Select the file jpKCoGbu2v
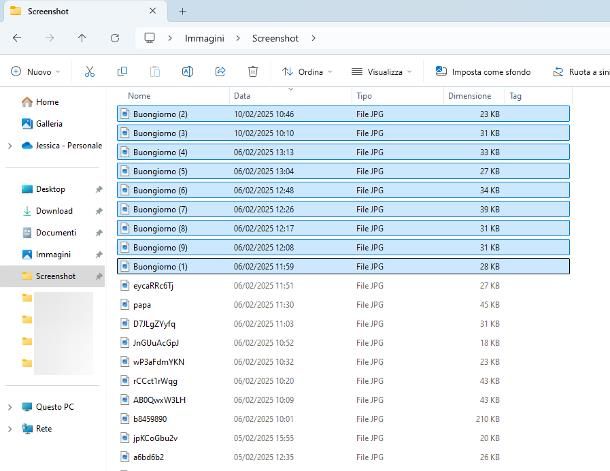This screenshot has width=610, height=471. (x=343, y=438)
